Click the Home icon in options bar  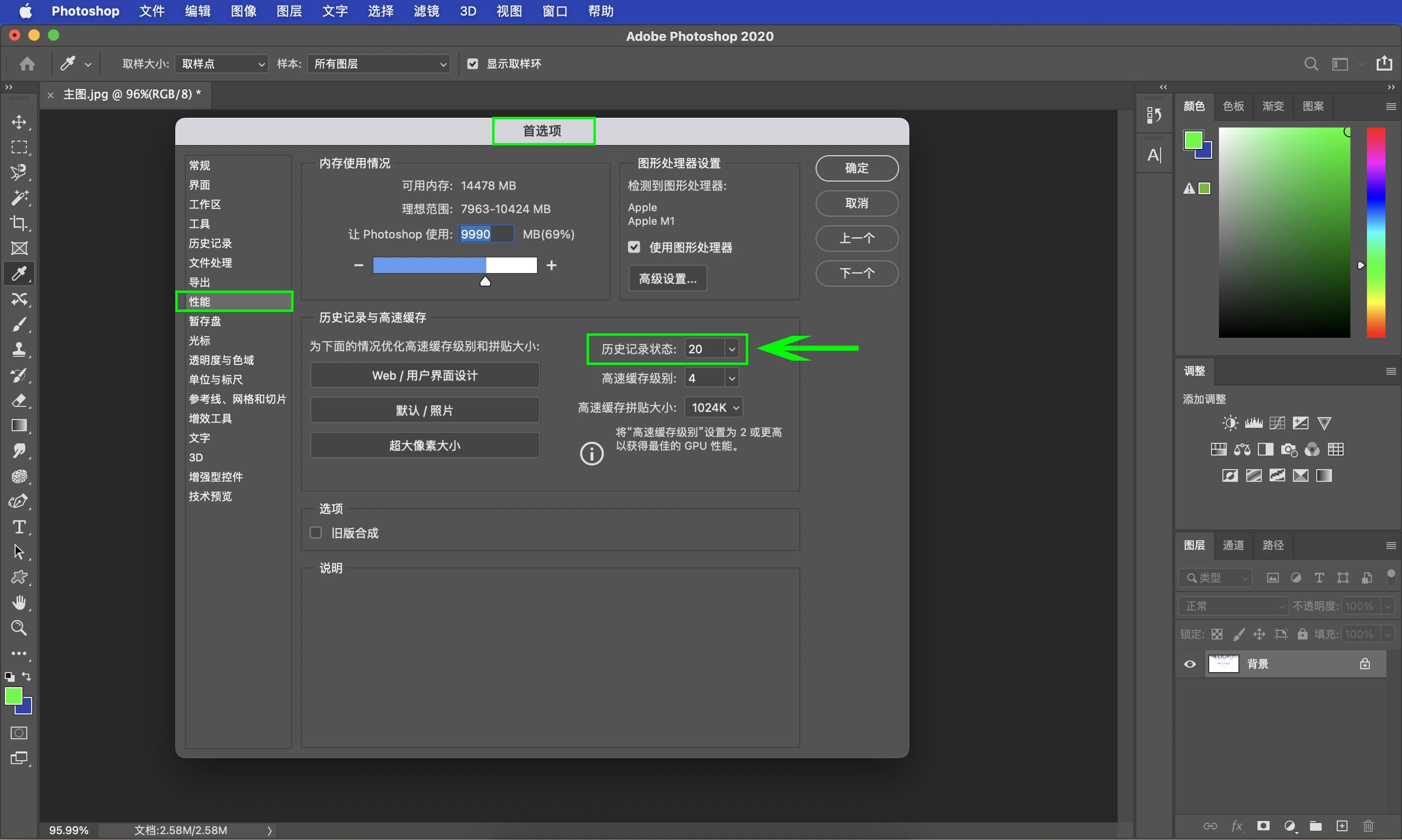click(x=27, y=64)
